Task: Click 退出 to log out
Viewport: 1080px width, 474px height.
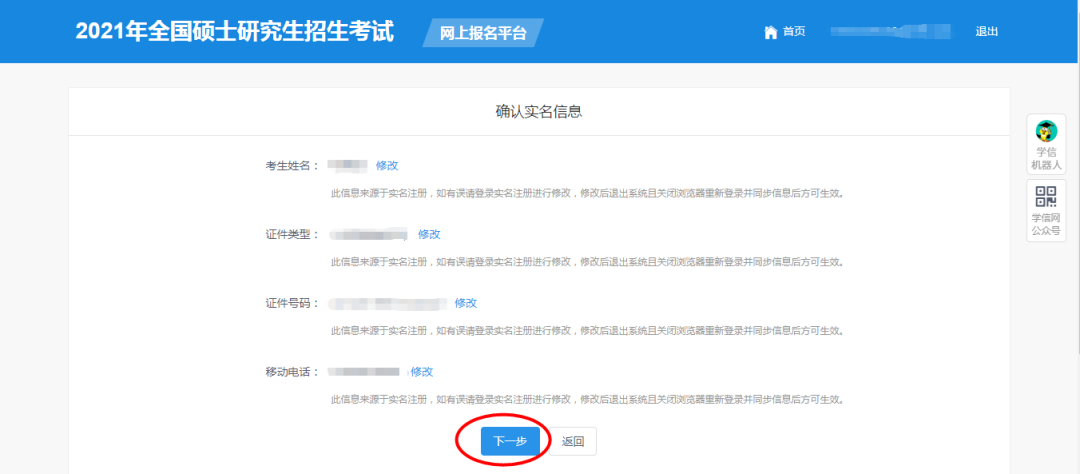Action: click(987, 32)
